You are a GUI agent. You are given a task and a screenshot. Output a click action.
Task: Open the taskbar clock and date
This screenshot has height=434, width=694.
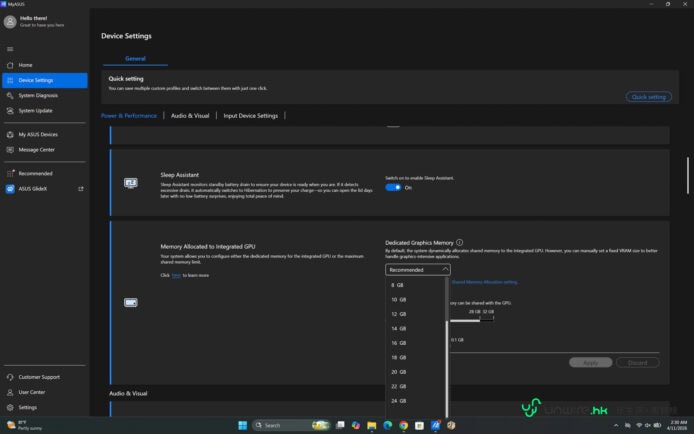[677, 425]
